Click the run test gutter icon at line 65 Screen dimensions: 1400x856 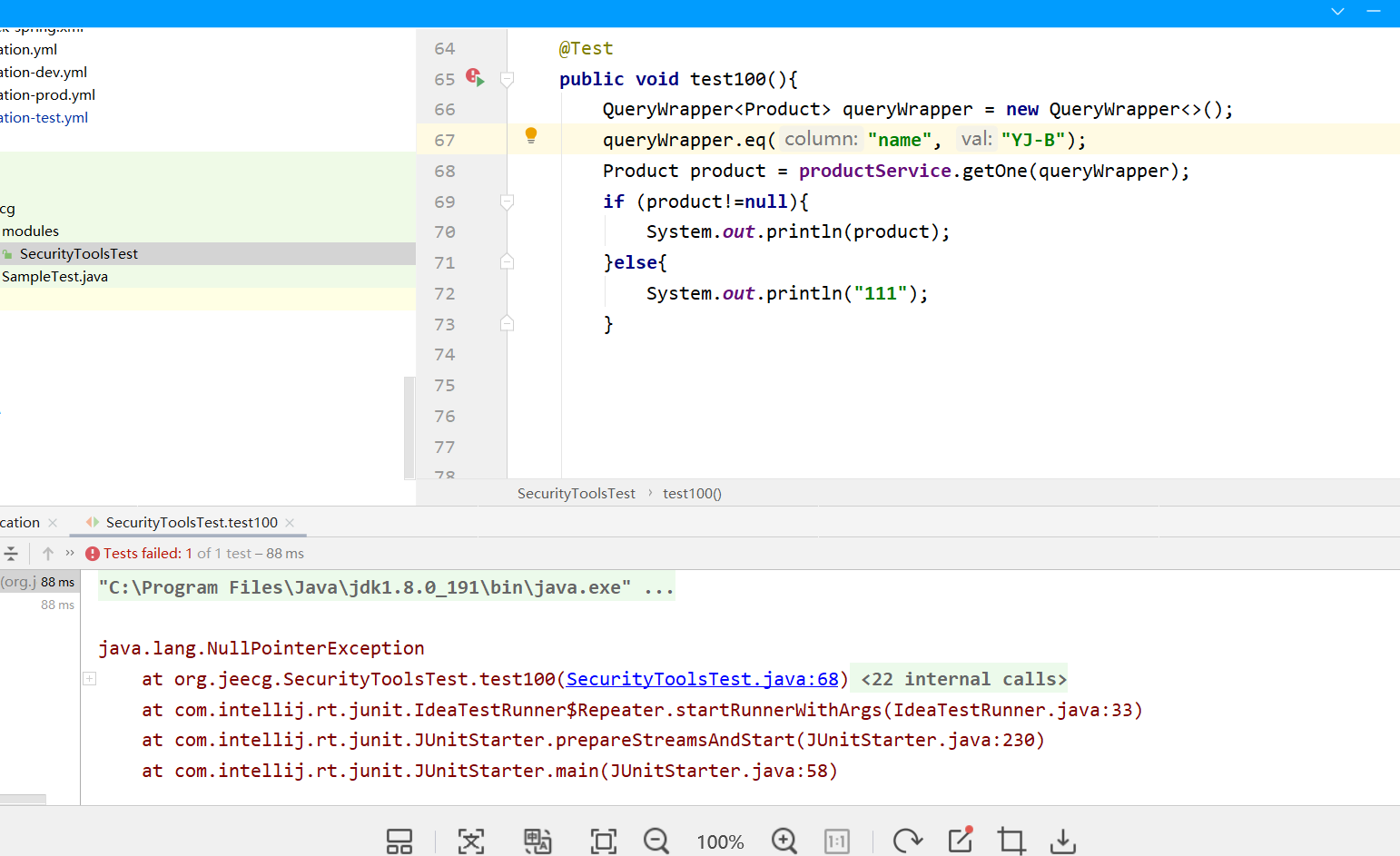[475, 77]
